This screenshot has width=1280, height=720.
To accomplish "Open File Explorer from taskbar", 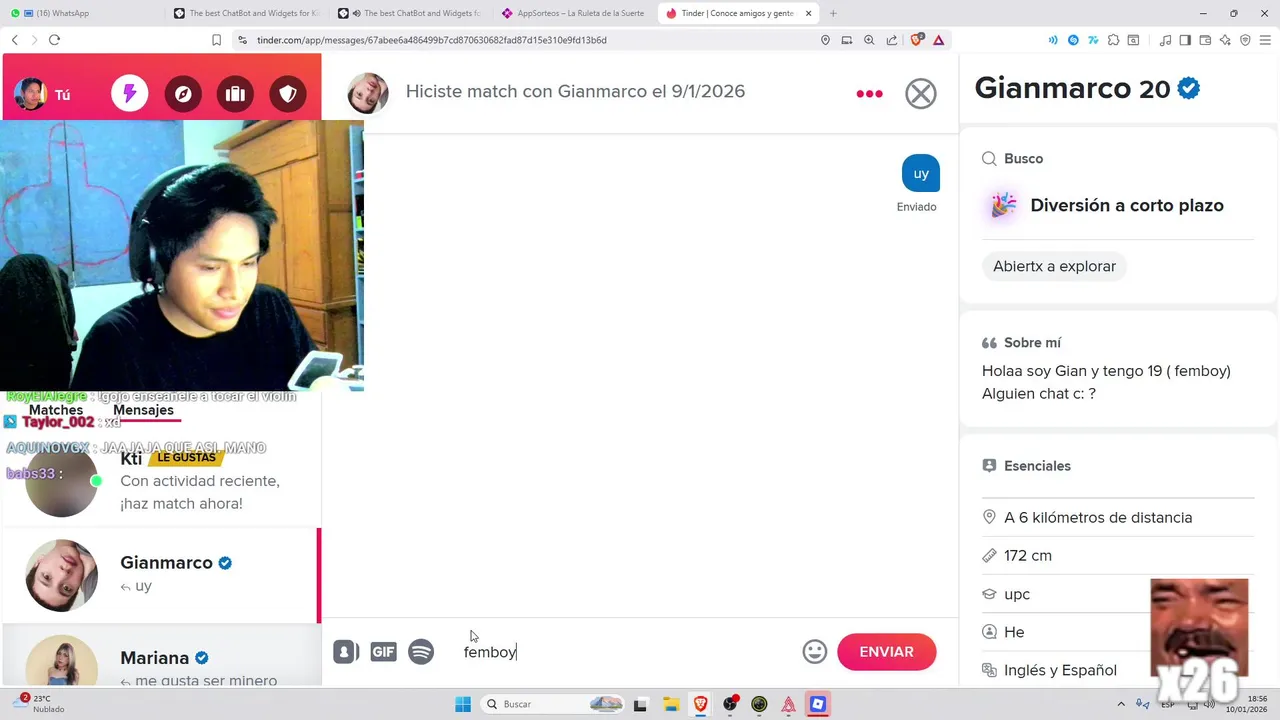I will (x=671, y=704).
